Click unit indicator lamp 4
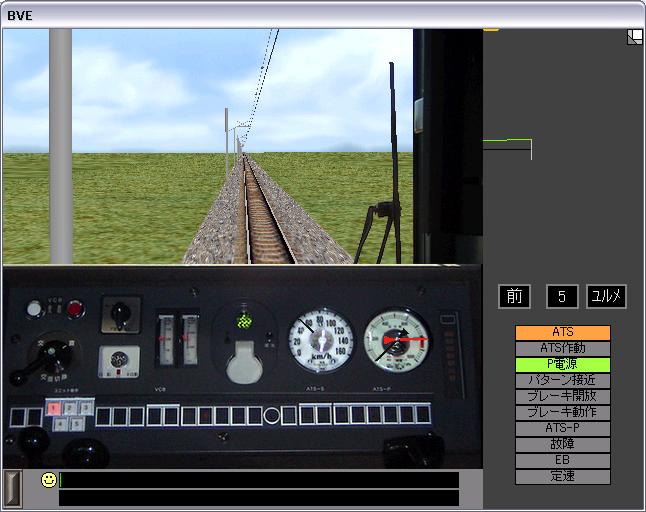Viewport: 646px width, 512px height. 60,424
